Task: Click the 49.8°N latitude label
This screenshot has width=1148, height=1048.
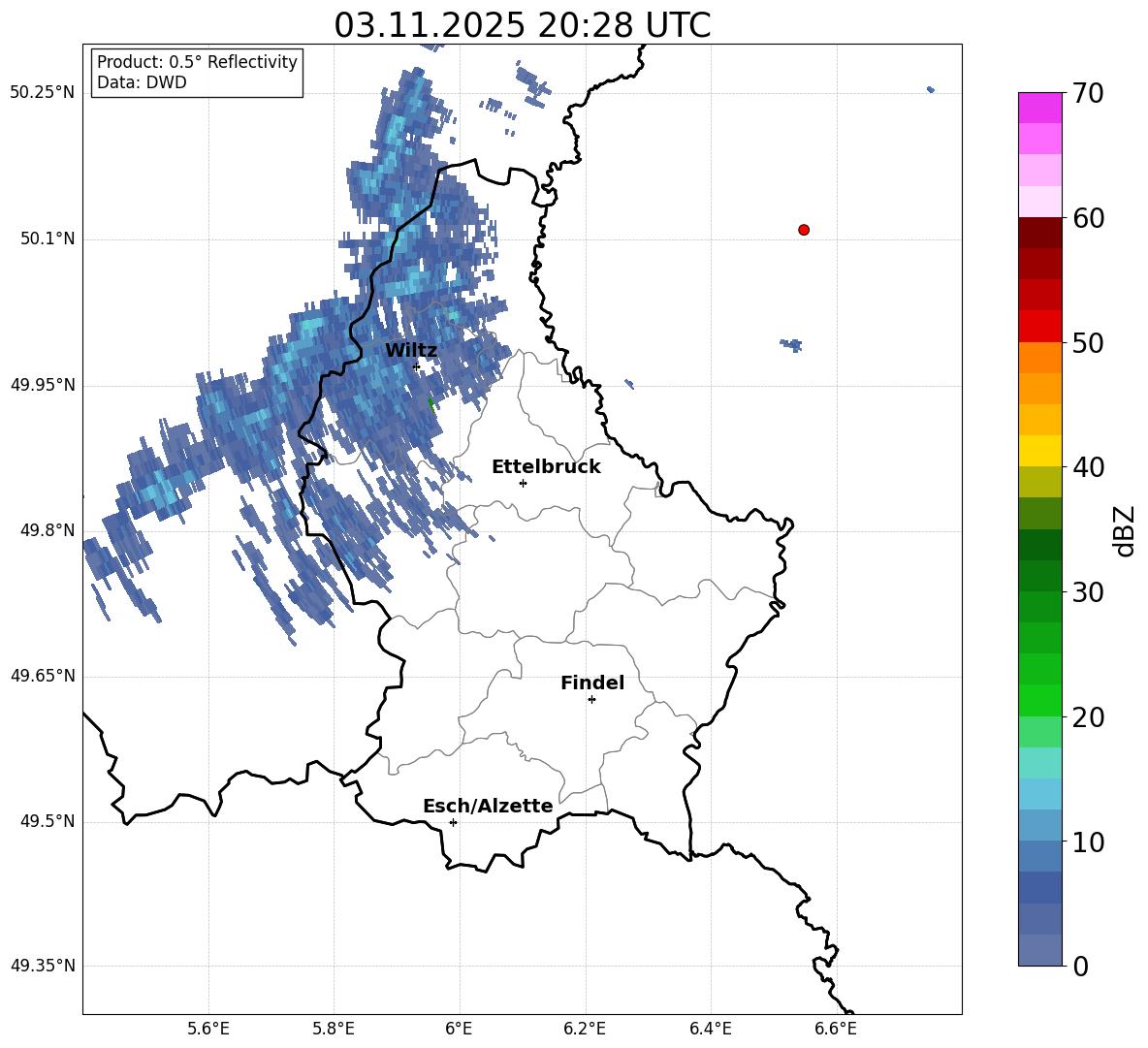Action: pos(48,530)
